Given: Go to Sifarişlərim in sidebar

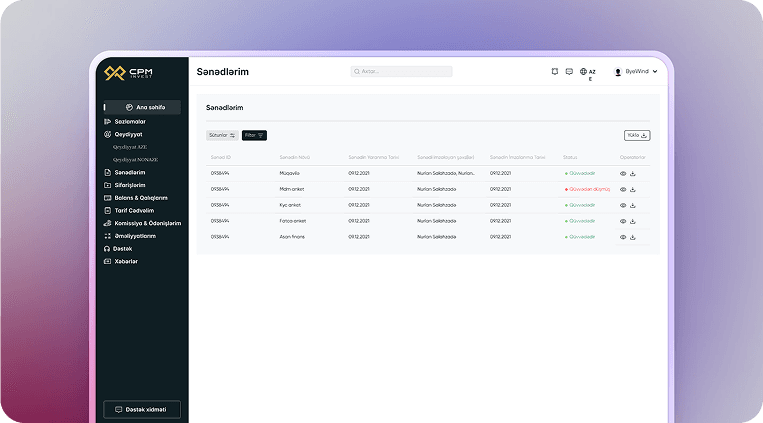Looking at the screenshot, I should 129,185.
